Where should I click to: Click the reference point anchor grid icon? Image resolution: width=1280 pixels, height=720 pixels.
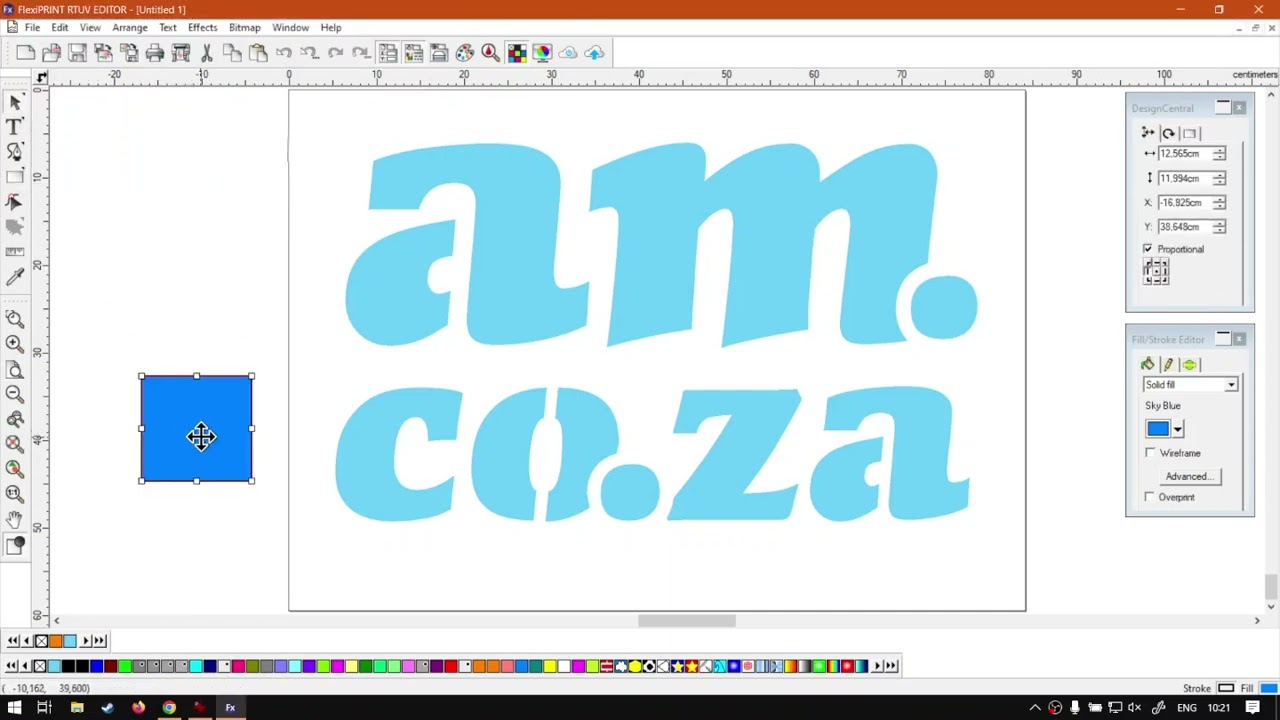point(1156,271)
